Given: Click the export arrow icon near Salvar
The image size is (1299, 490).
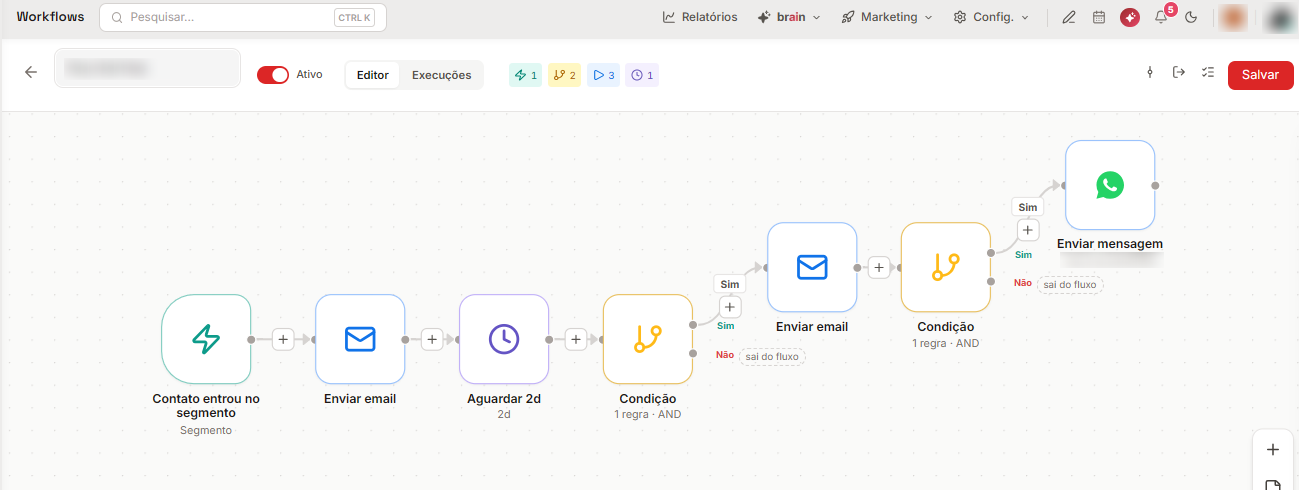Looking at the screenshot, I should coord(1179,73).
